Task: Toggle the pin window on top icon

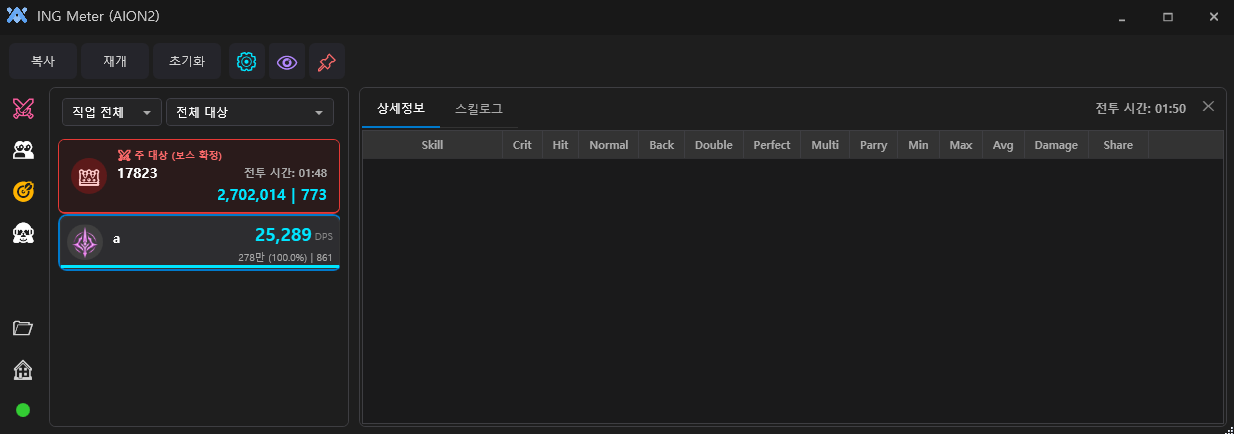Action: coord(327,62)
